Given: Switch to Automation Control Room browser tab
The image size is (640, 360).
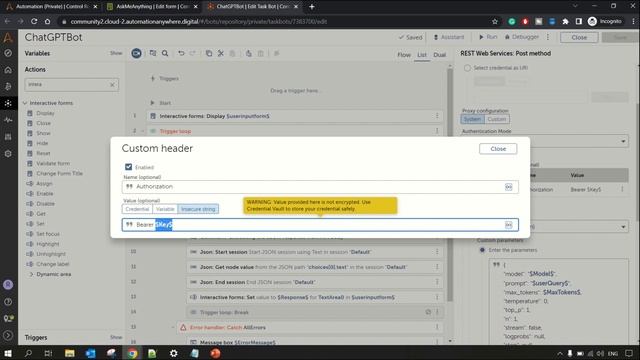Looking at the screenshot, I should point(51,7).
